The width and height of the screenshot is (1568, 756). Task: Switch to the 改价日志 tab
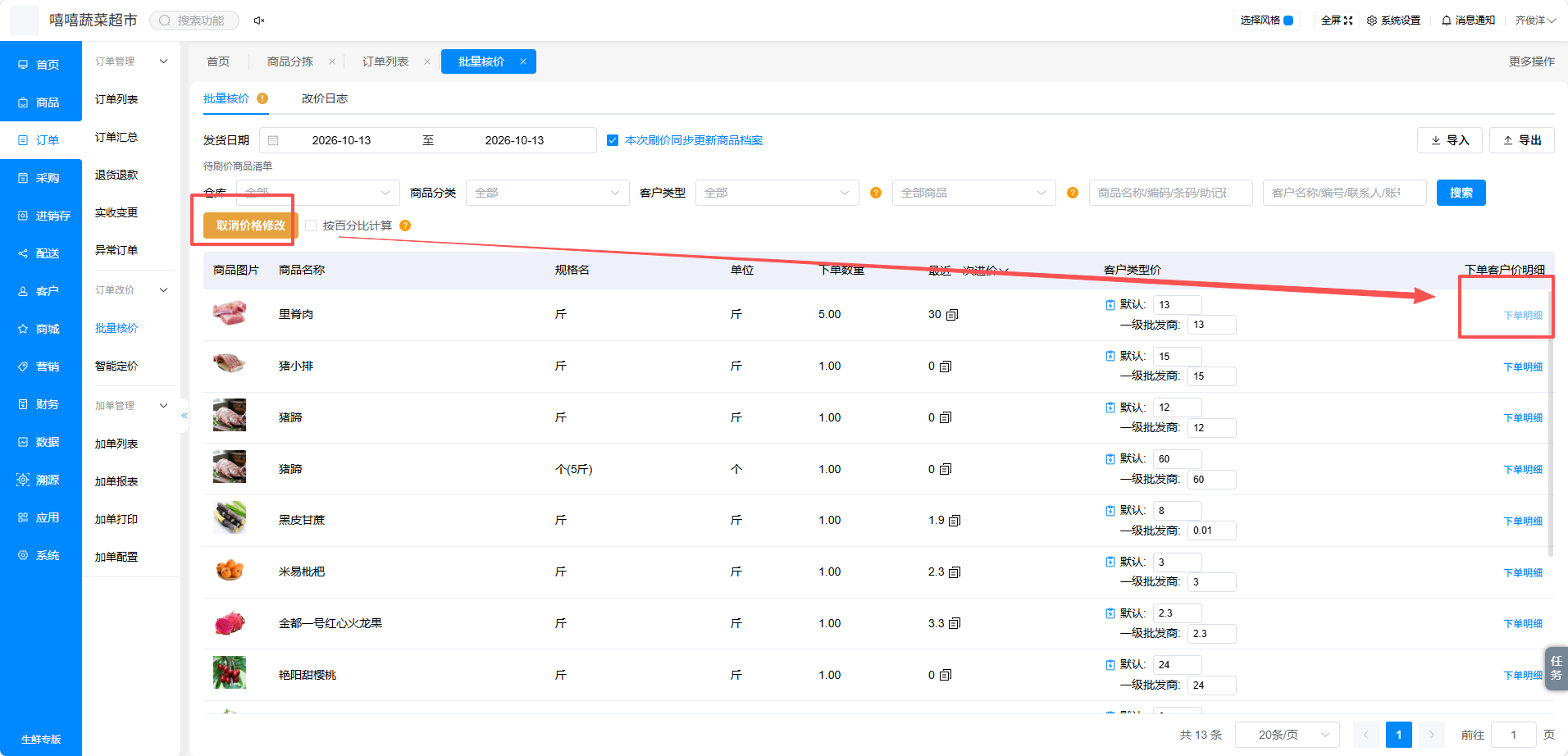pyautogui.click(x=325, y=98)
